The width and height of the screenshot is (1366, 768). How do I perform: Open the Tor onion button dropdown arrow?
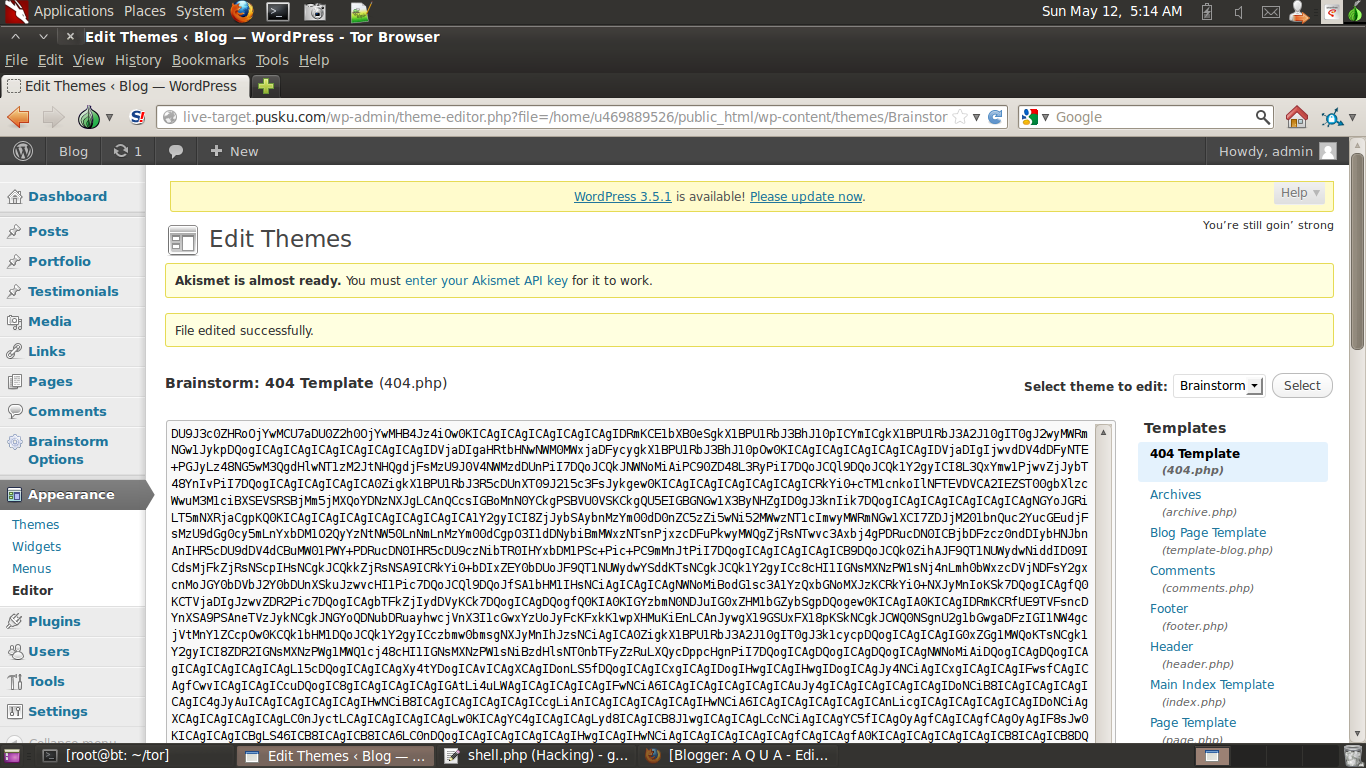coord(109,118)
